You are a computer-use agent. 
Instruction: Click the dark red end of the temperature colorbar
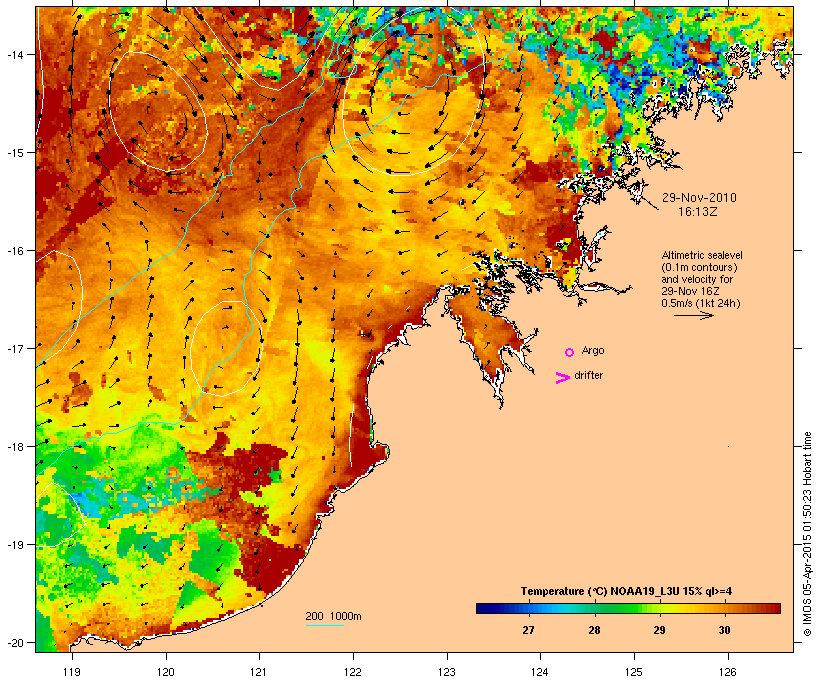coord(775,608)
